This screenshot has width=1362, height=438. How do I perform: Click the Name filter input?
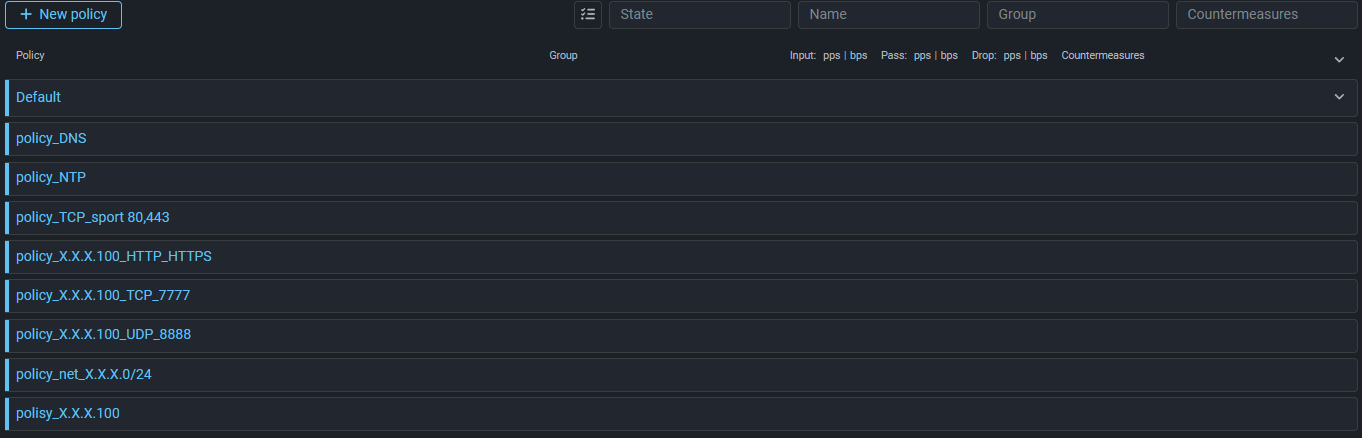click(x=888, y=15)
